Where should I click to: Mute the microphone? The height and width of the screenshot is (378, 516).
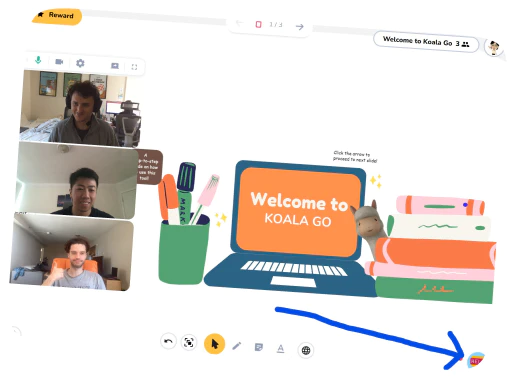(38, 60)
